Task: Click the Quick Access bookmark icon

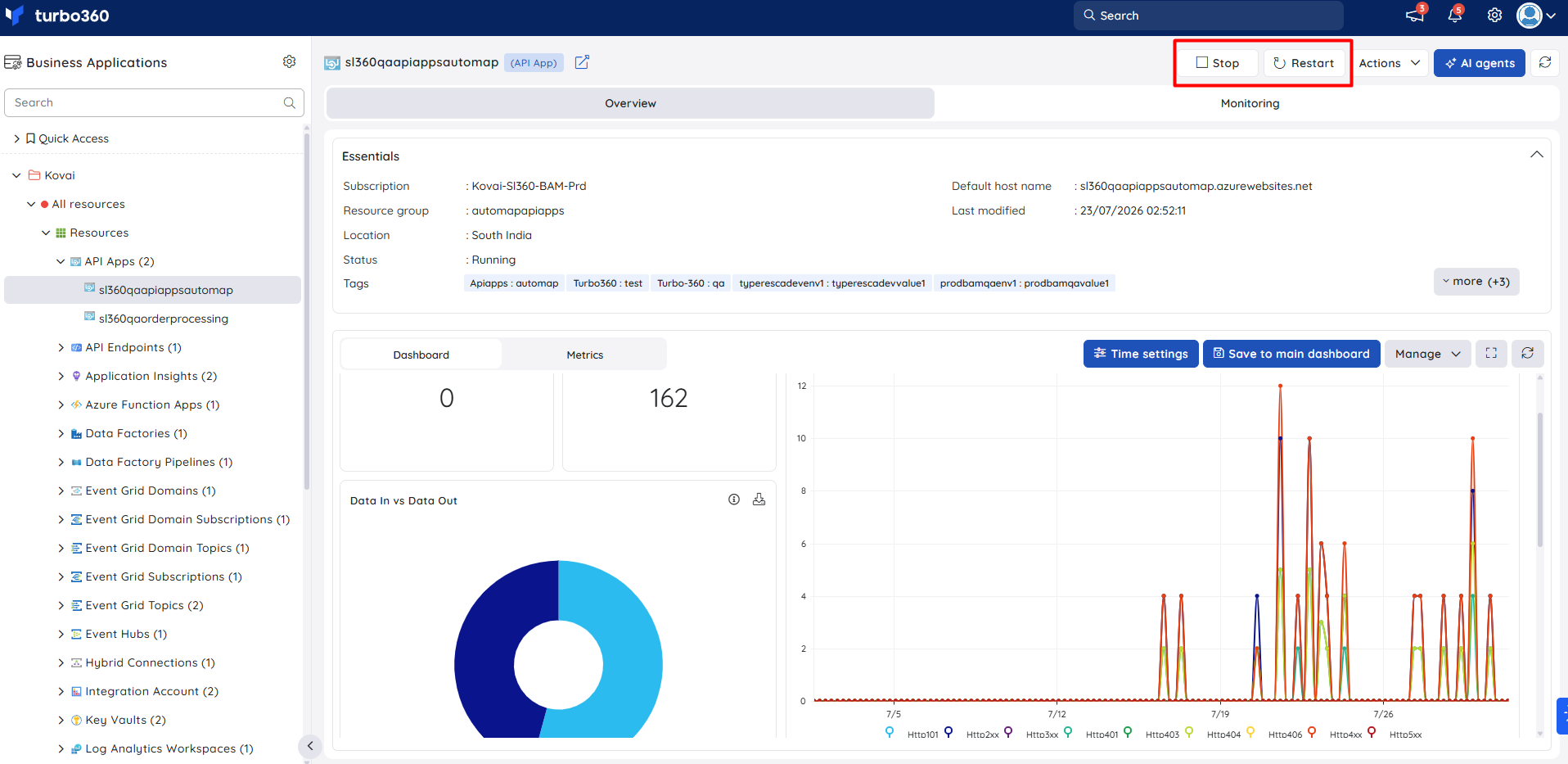Action: (30, 138)
